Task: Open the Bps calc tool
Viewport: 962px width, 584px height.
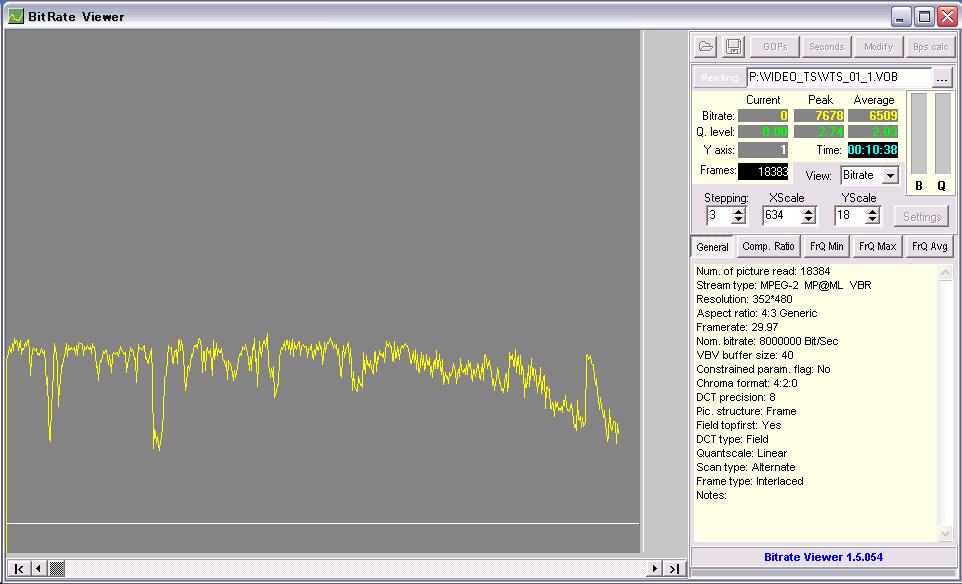Action: point(930,47)
